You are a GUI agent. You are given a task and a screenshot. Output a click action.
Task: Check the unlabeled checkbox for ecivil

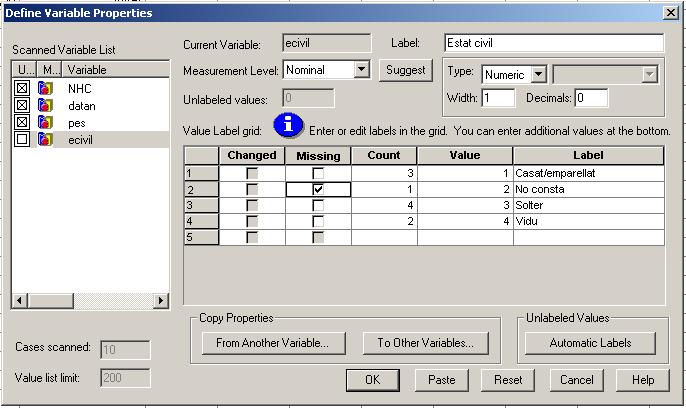(x=22, y=139)
